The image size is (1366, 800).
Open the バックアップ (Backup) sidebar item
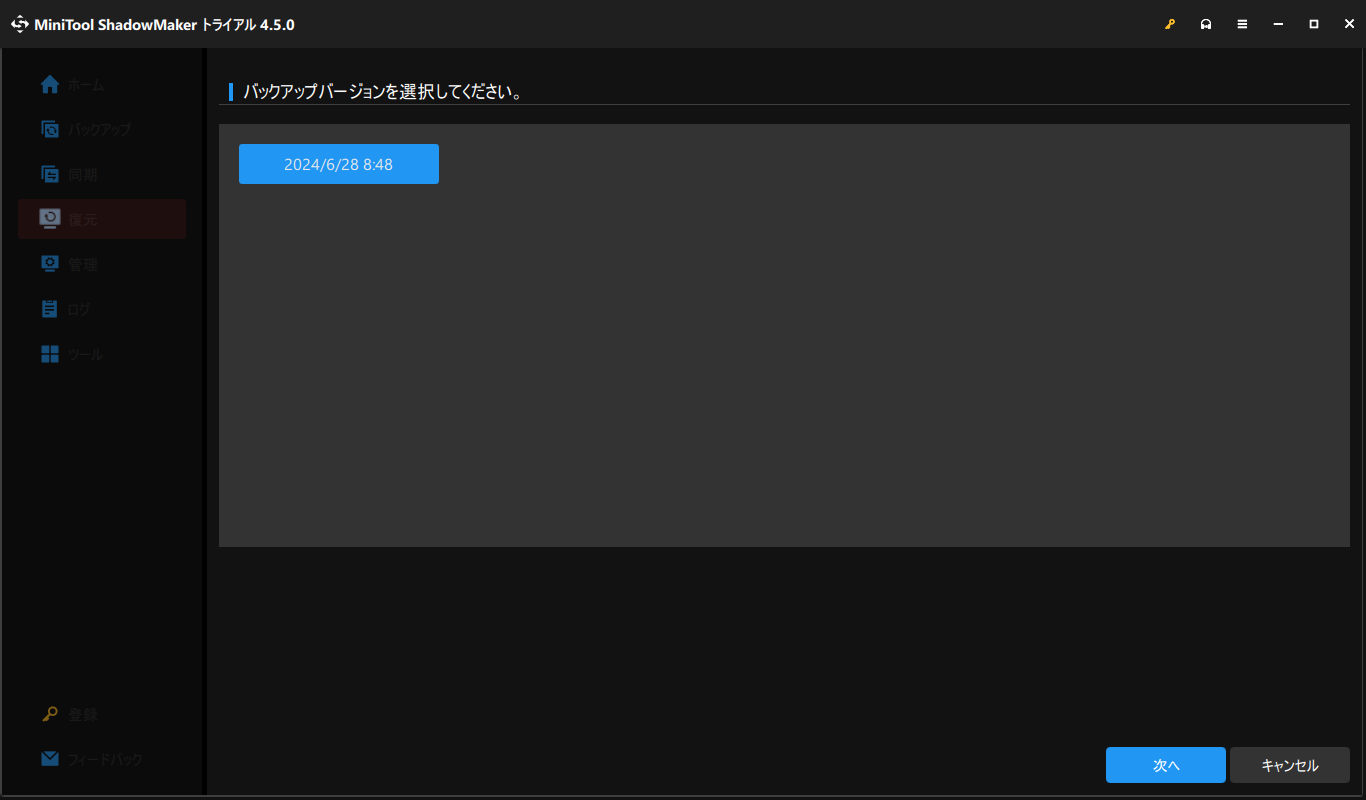(x=102, y=129)
